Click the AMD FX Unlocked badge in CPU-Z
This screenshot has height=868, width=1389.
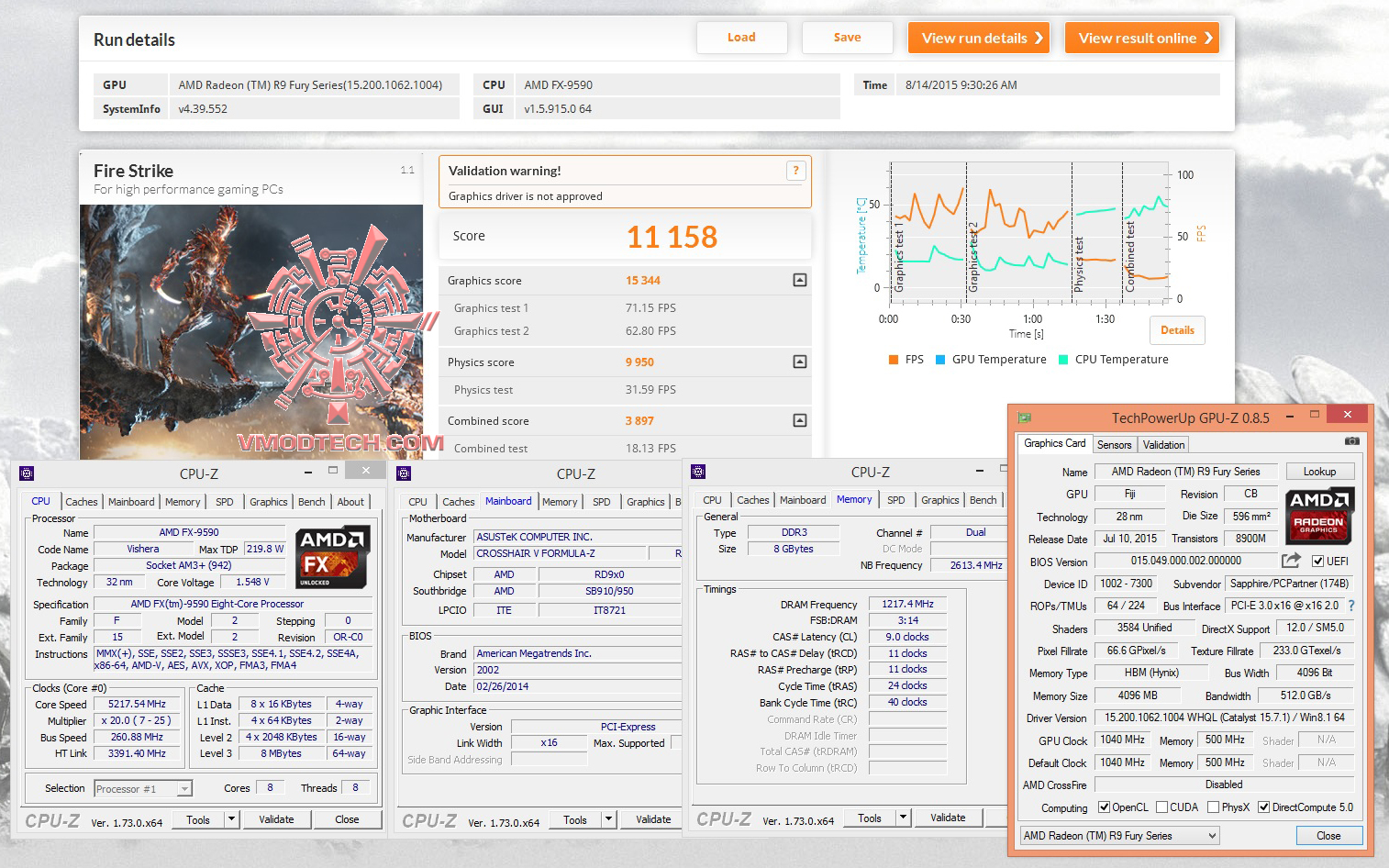[331, 556]
